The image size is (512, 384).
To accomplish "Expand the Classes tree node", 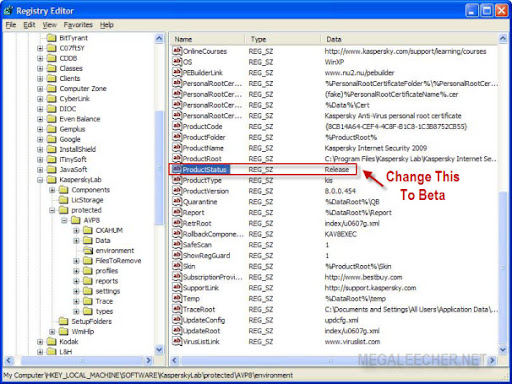I will 40,68.
